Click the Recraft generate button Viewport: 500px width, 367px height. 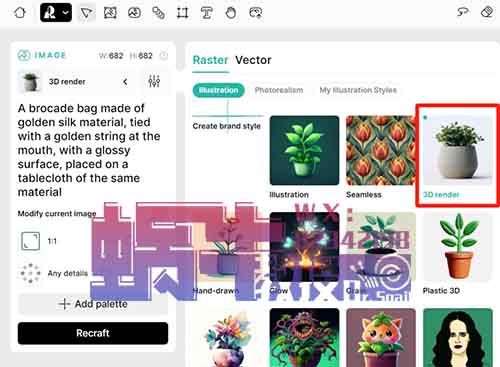(x=93, y=333)
